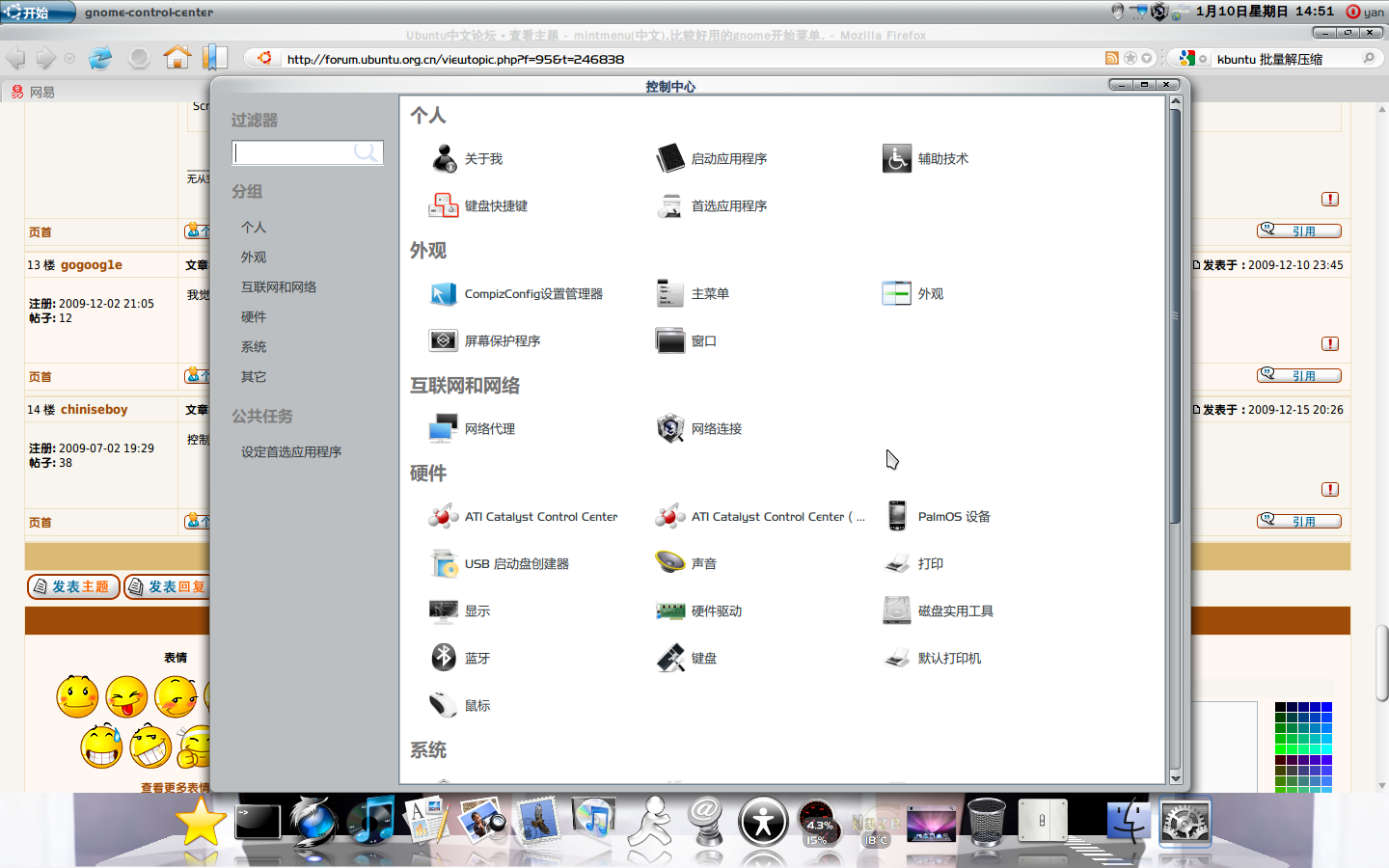This screenshot has height=868, width=1389.
Task: Open 网络连接 network connections
Action: coord(698,428)
